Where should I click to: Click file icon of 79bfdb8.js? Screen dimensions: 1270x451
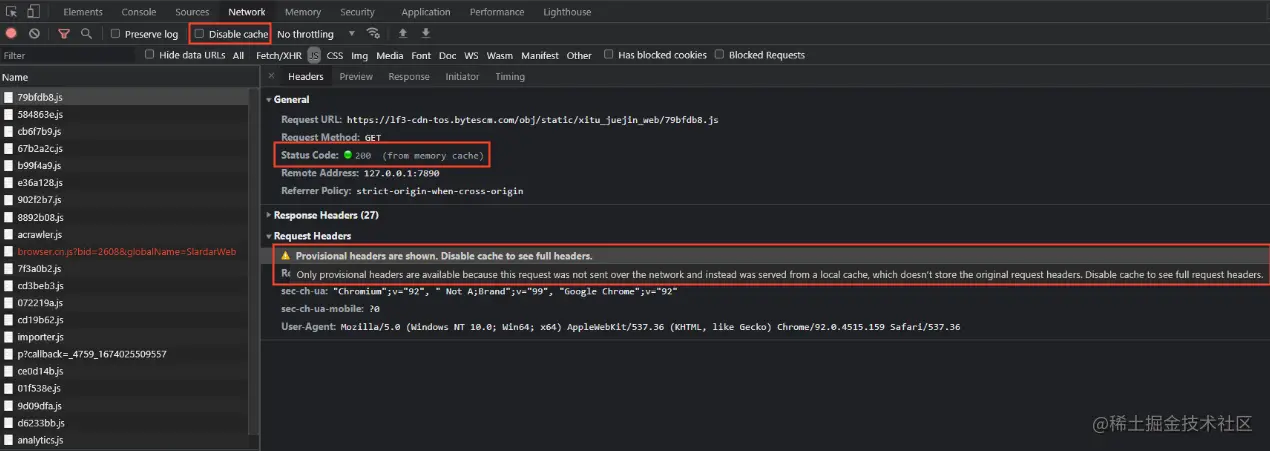pos(8,97)
